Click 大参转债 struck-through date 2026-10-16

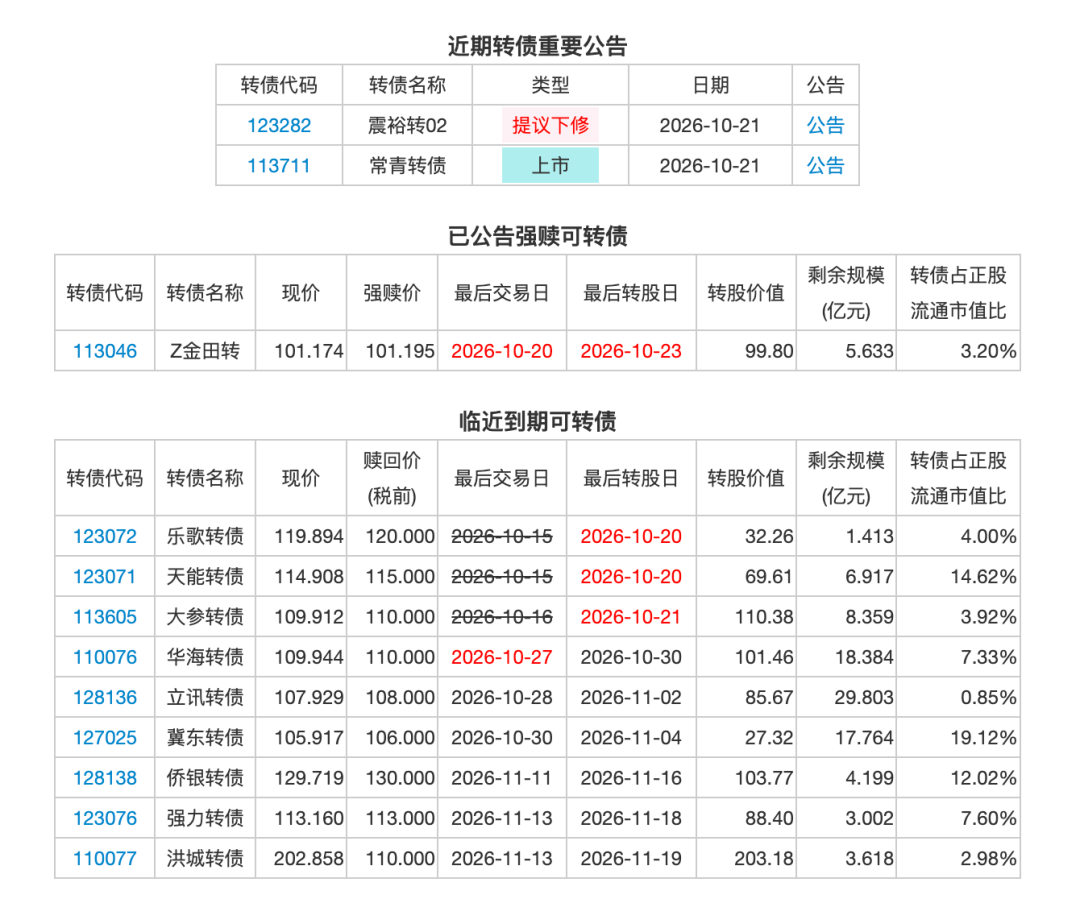[502, 617]
